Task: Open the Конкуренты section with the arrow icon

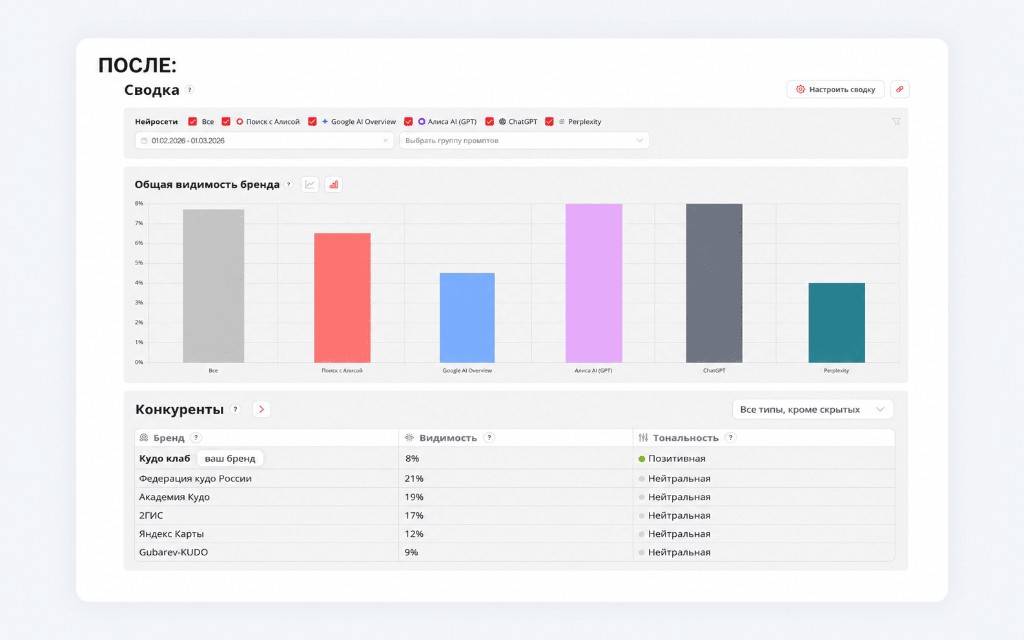Action: [261, 409]
